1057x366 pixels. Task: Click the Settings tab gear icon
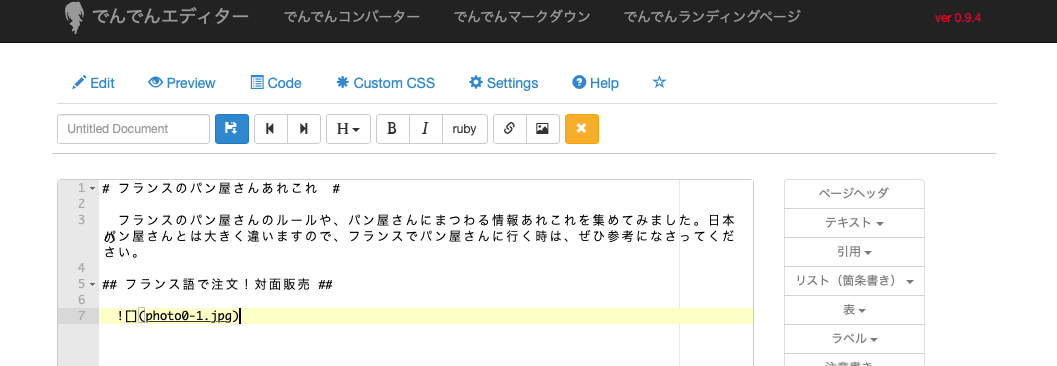[x=476, y=82]
